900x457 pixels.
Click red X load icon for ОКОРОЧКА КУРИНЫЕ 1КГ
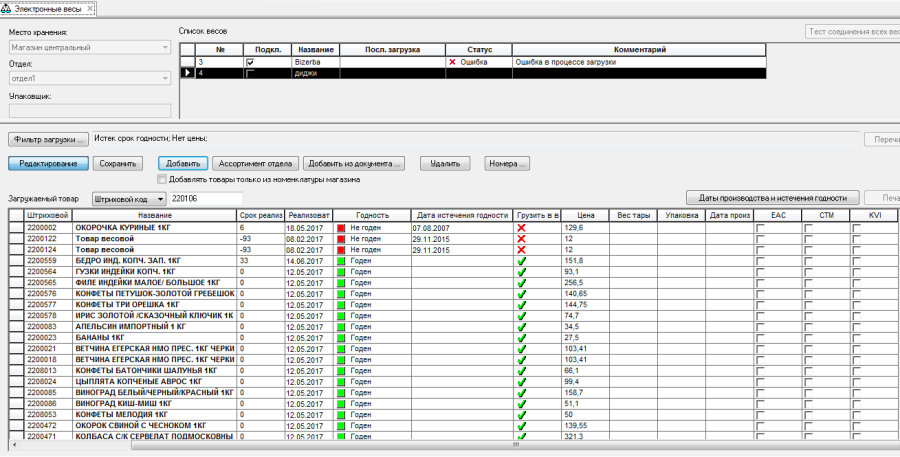click(522, 228)
